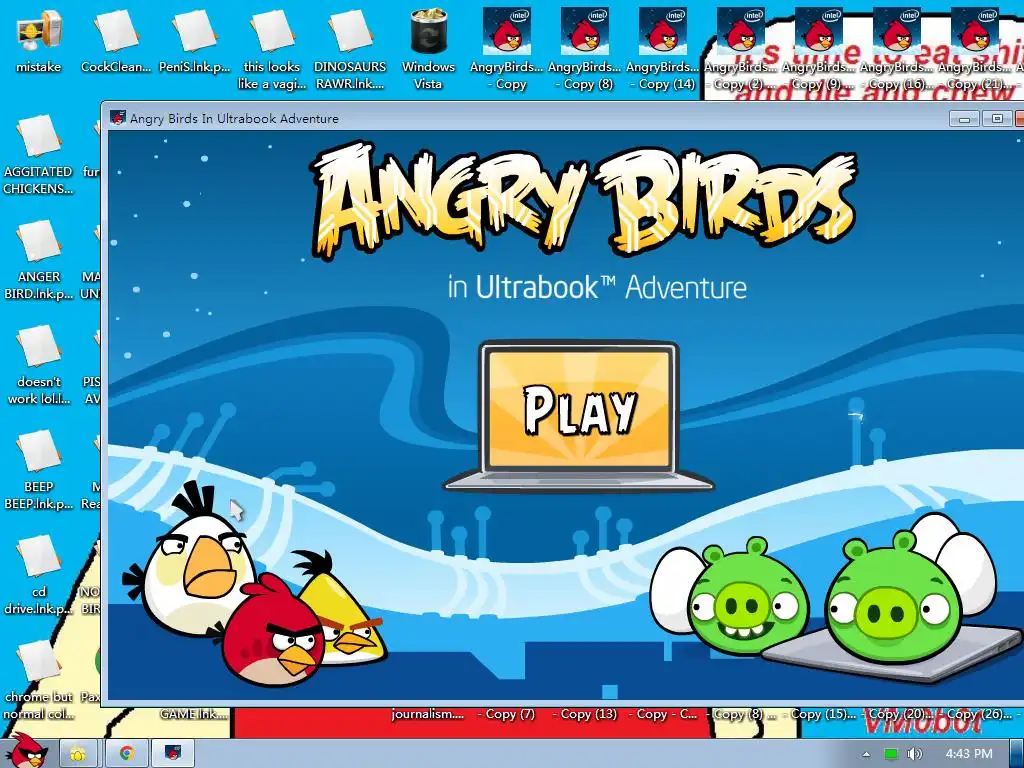Select 'this looks like a vagi...' desktop file

tap(272, 49)
